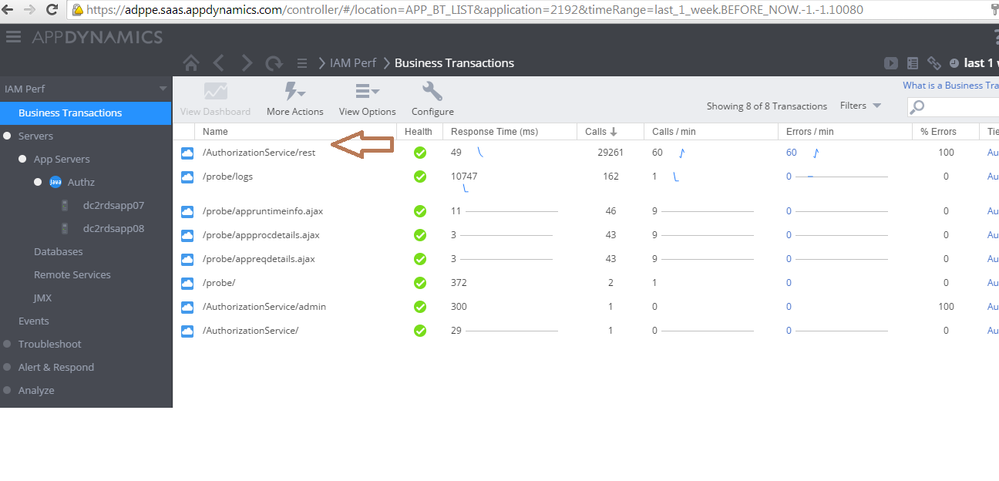Click the refresh icon in AppDynamics toolbar
This screenshot has height=481, width=999.
[273, 63]
